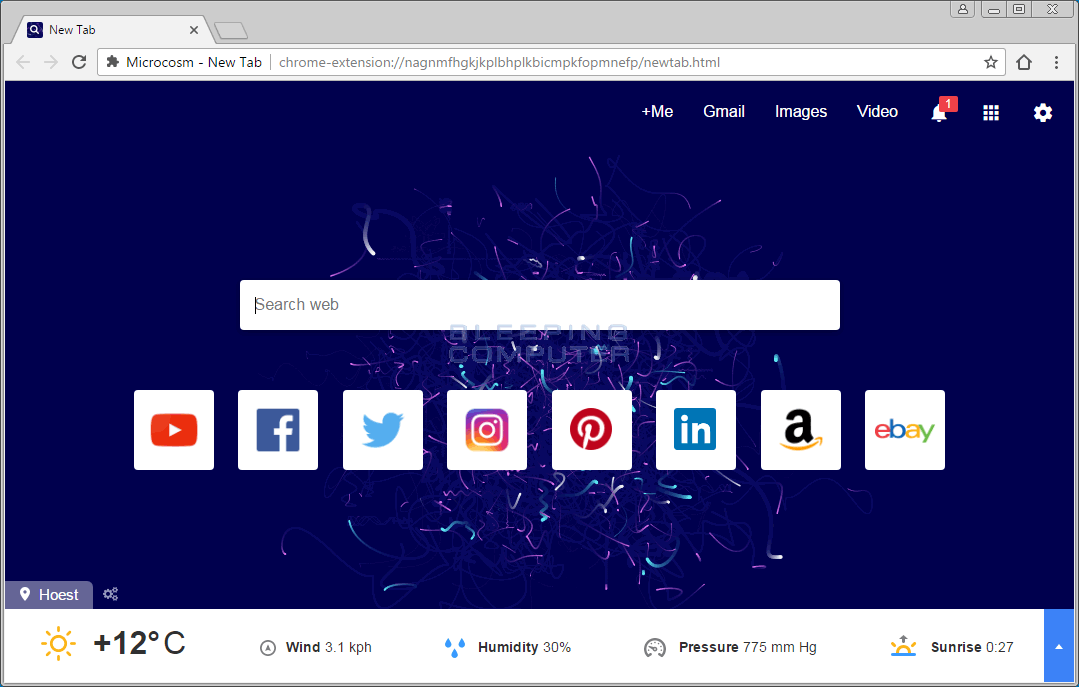
Task: Open the YouTube shortcut tile
Action: tap(174, 430)
